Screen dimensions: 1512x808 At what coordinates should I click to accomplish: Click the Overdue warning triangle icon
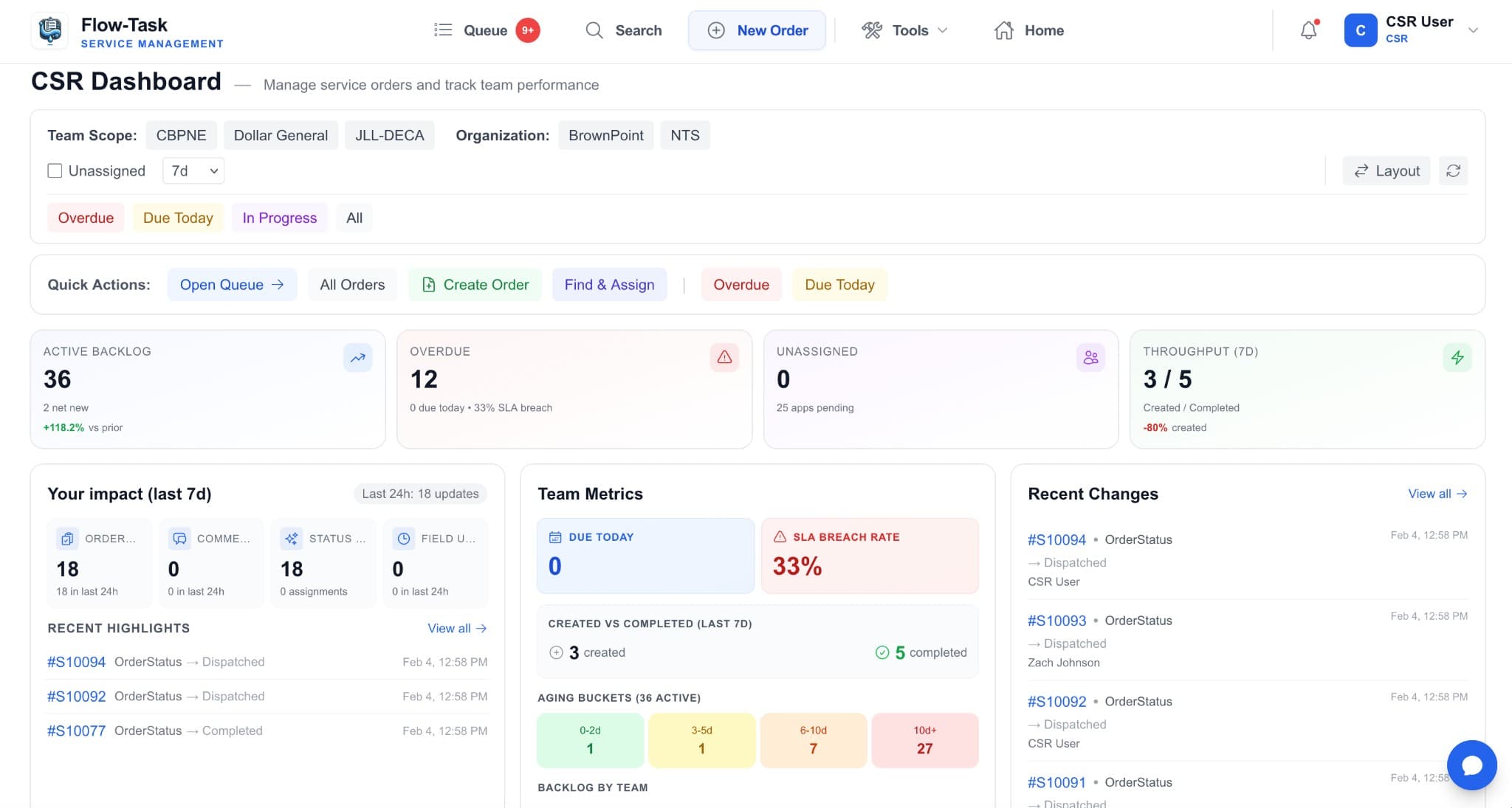[x=724, y=358]
